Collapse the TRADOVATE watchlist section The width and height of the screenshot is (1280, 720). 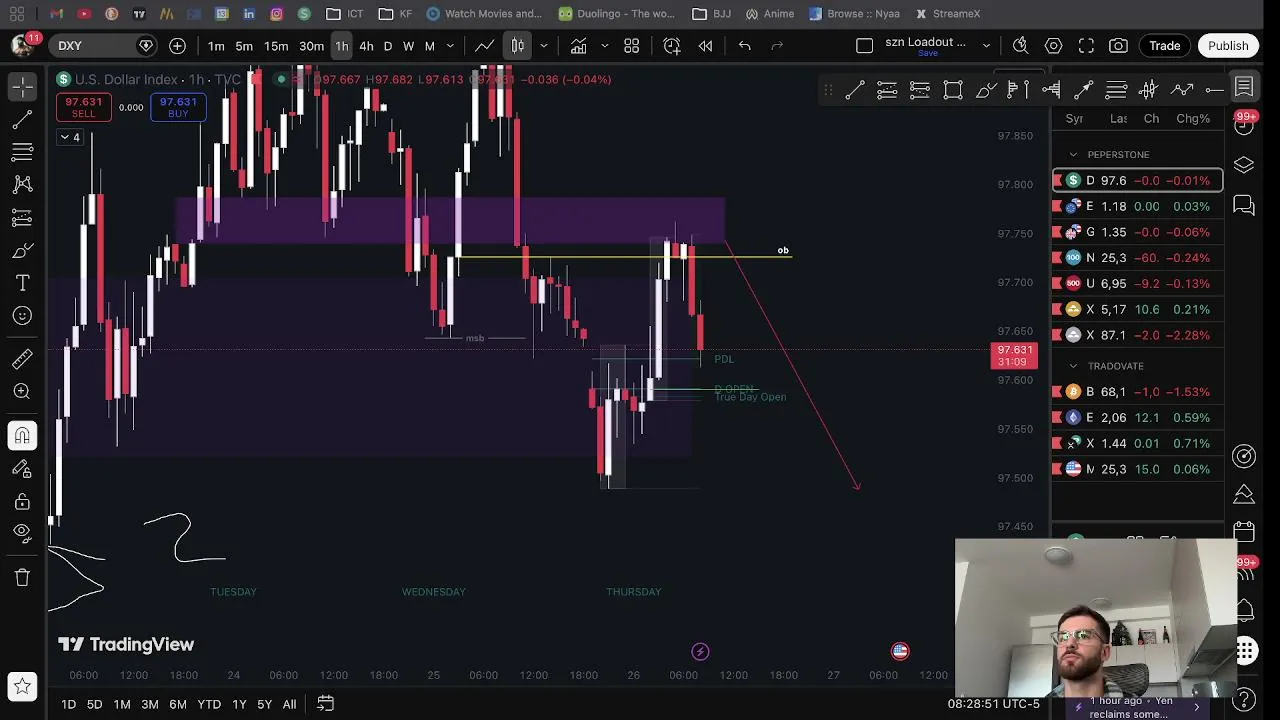[1073, 366]
